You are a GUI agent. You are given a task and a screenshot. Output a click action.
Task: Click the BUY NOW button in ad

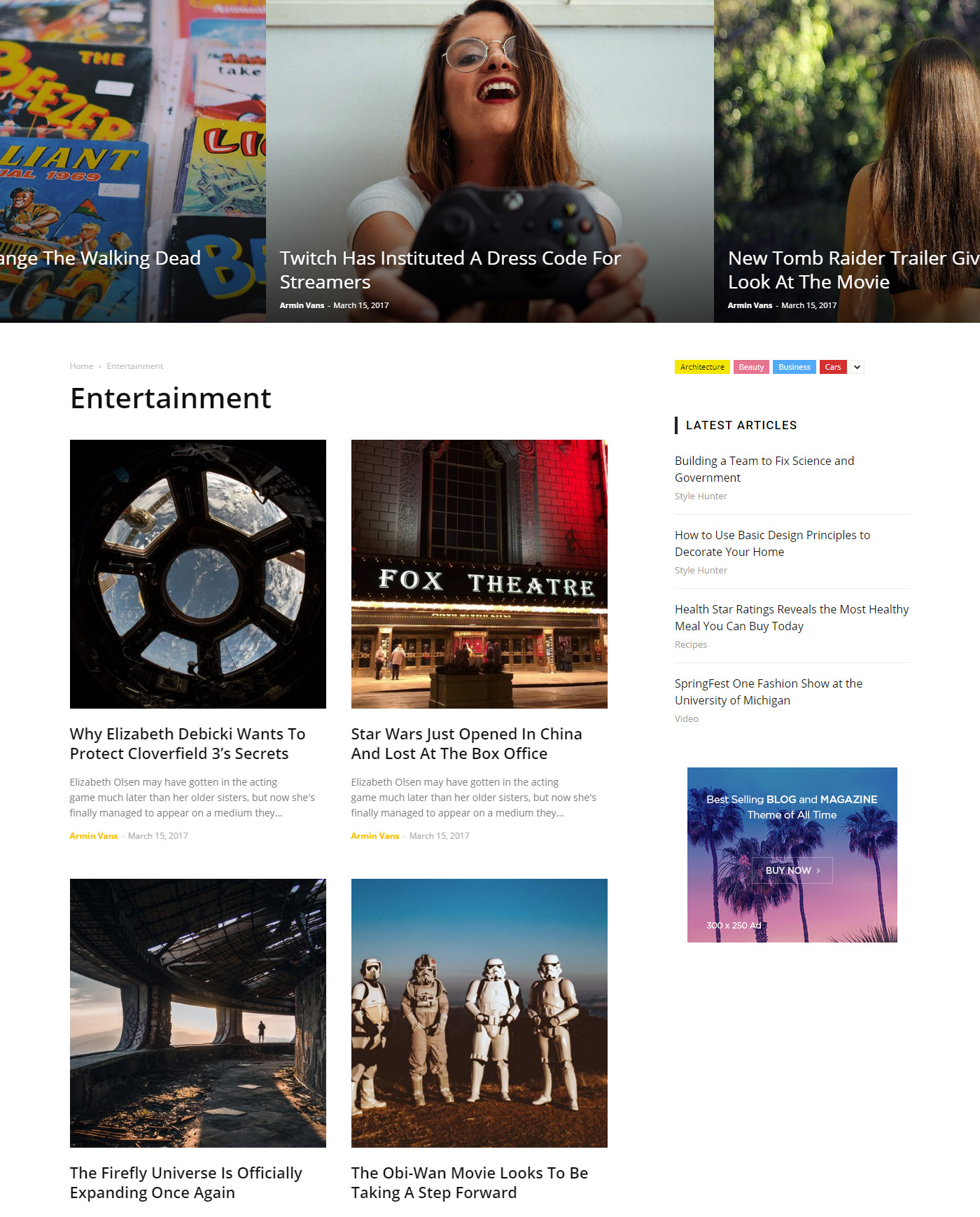792,870
